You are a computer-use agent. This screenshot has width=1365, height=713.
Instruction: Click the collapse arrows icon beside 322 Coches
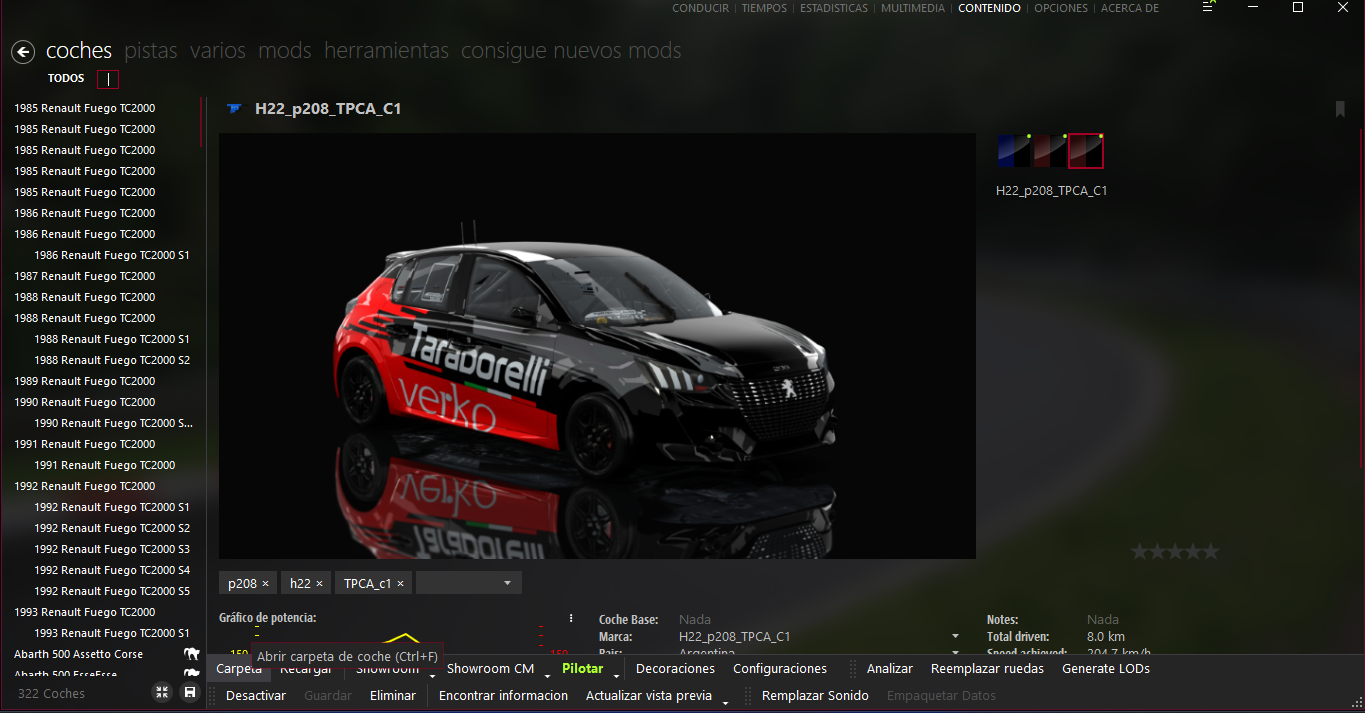click(162, 692)
